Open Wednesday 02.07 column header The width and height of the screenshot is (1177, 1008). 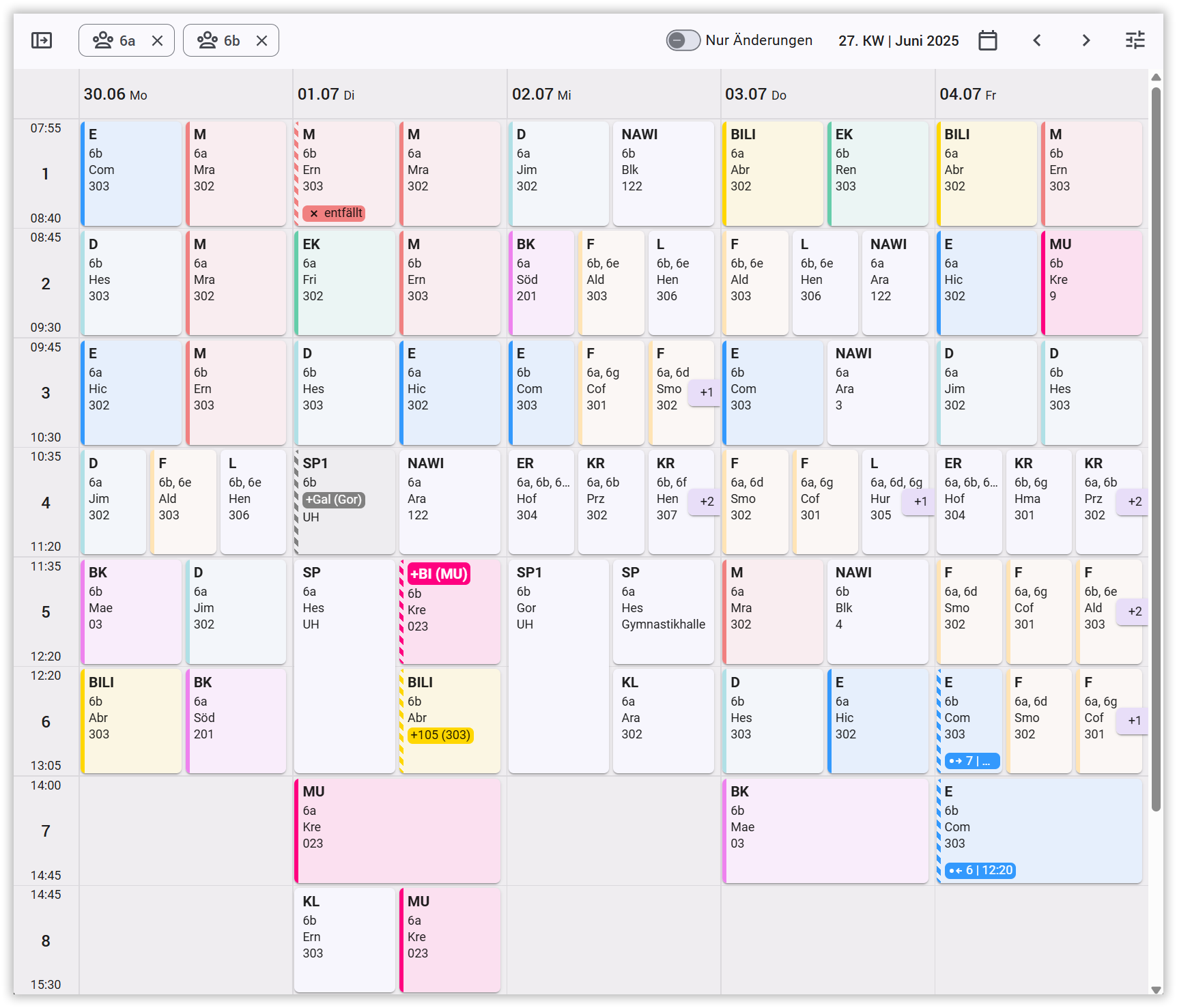click(x=614, y=94)
